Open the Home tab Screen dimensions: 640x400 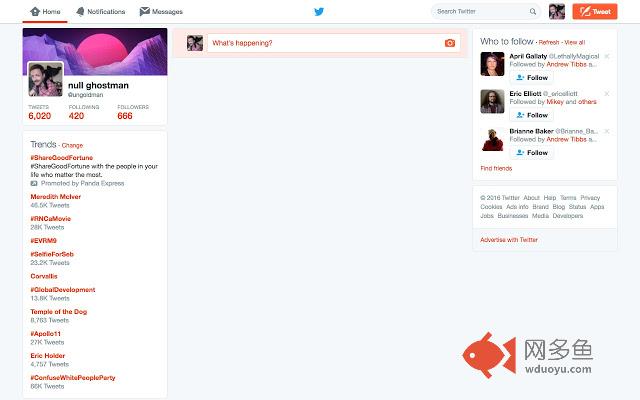click(45, 11)
